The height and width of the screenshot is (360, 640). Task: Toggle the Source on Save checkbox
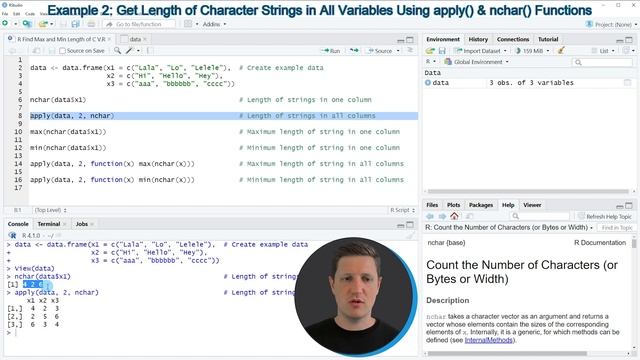click(62, 51)
